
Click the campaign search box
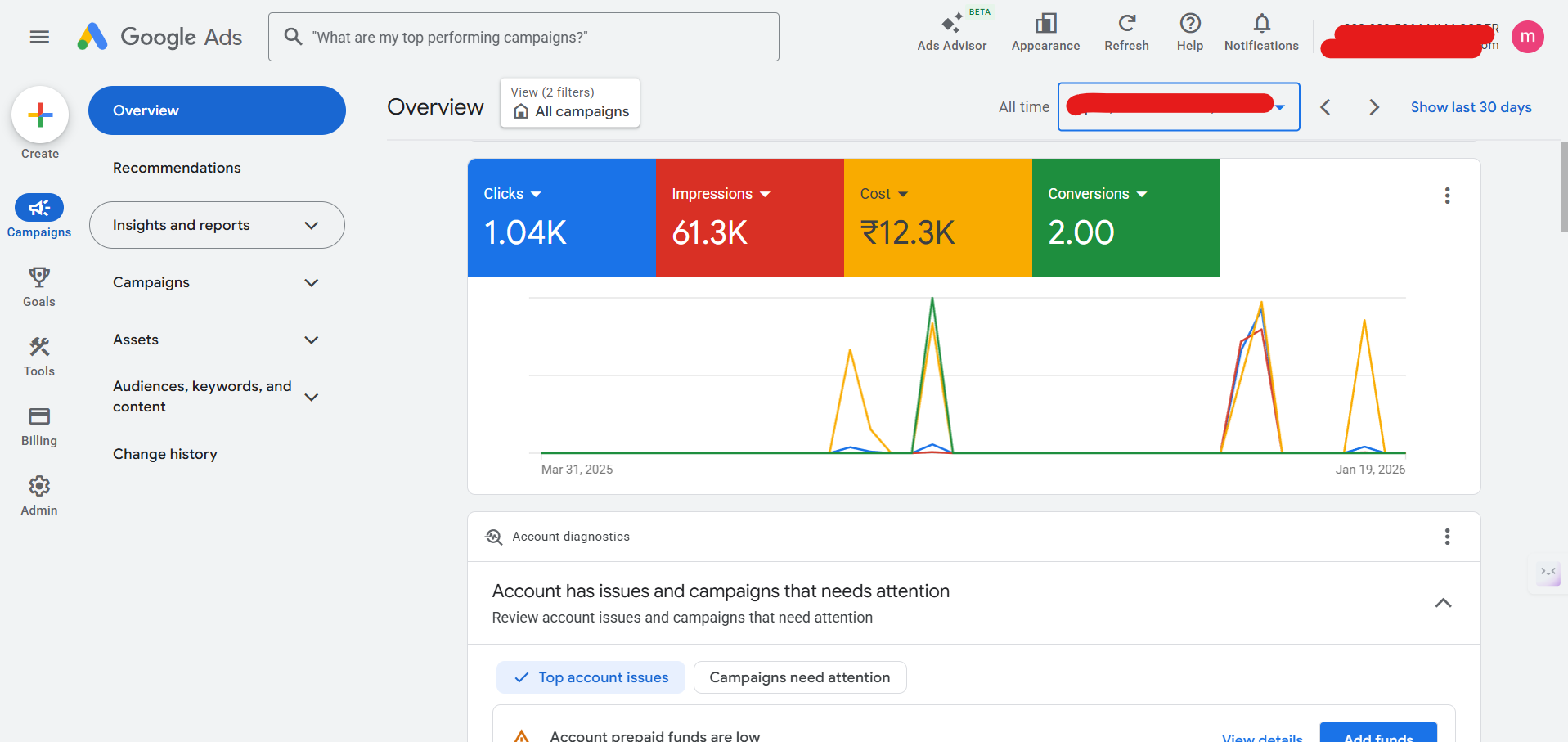pos(523,37)
